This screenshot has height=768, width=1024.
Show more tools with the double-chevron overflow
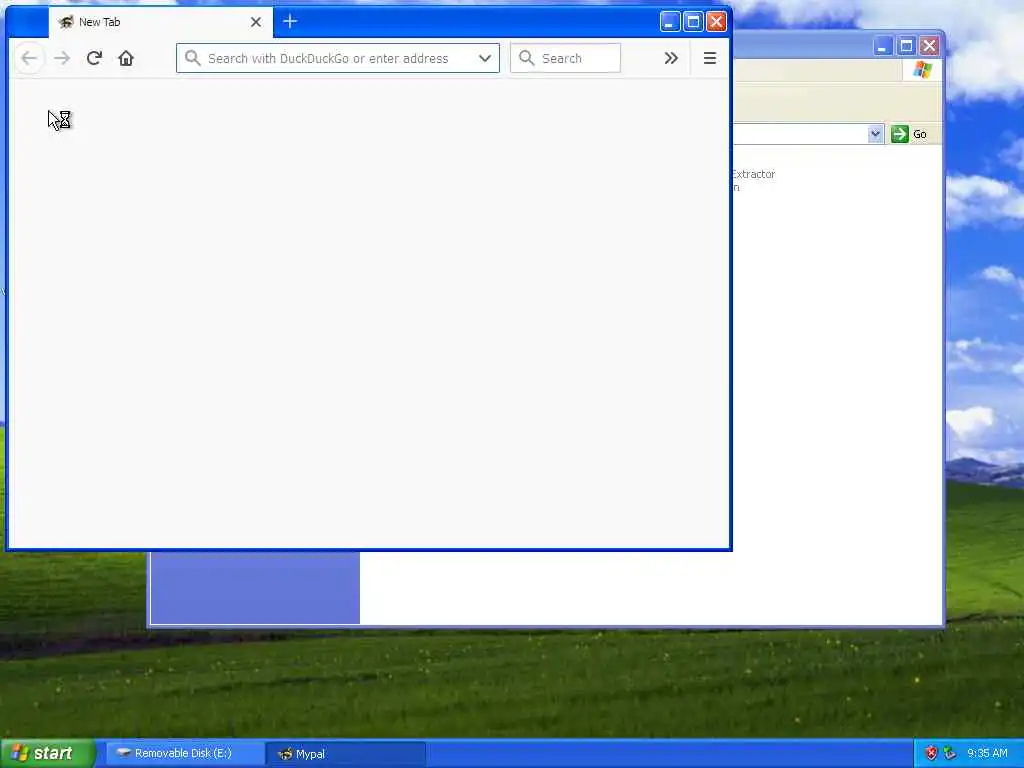coord(671,58)
